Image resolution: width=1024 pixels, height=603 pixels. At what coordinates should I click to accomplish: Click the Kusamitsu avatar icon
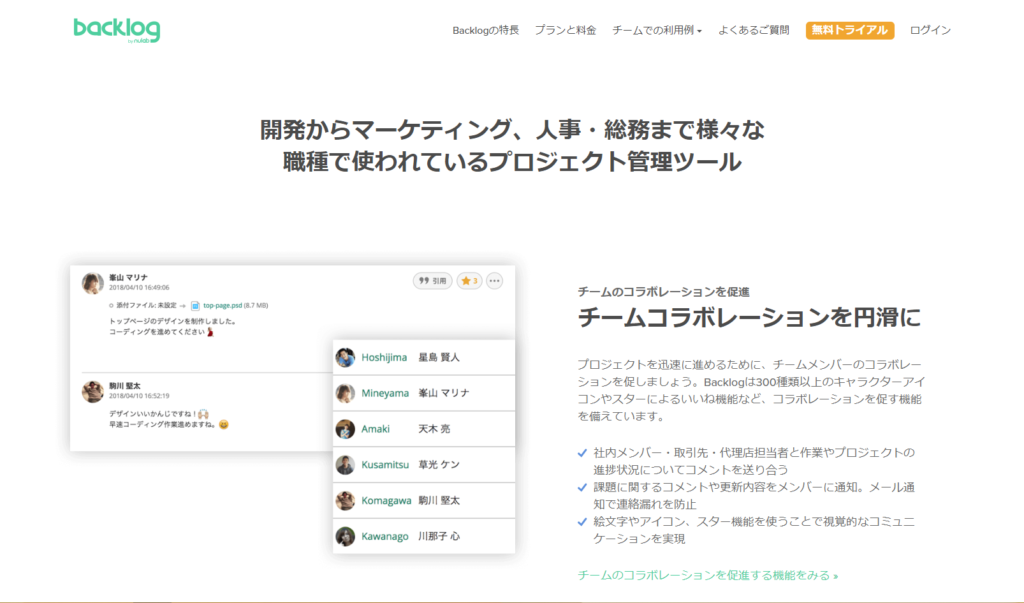pos(345,464)
